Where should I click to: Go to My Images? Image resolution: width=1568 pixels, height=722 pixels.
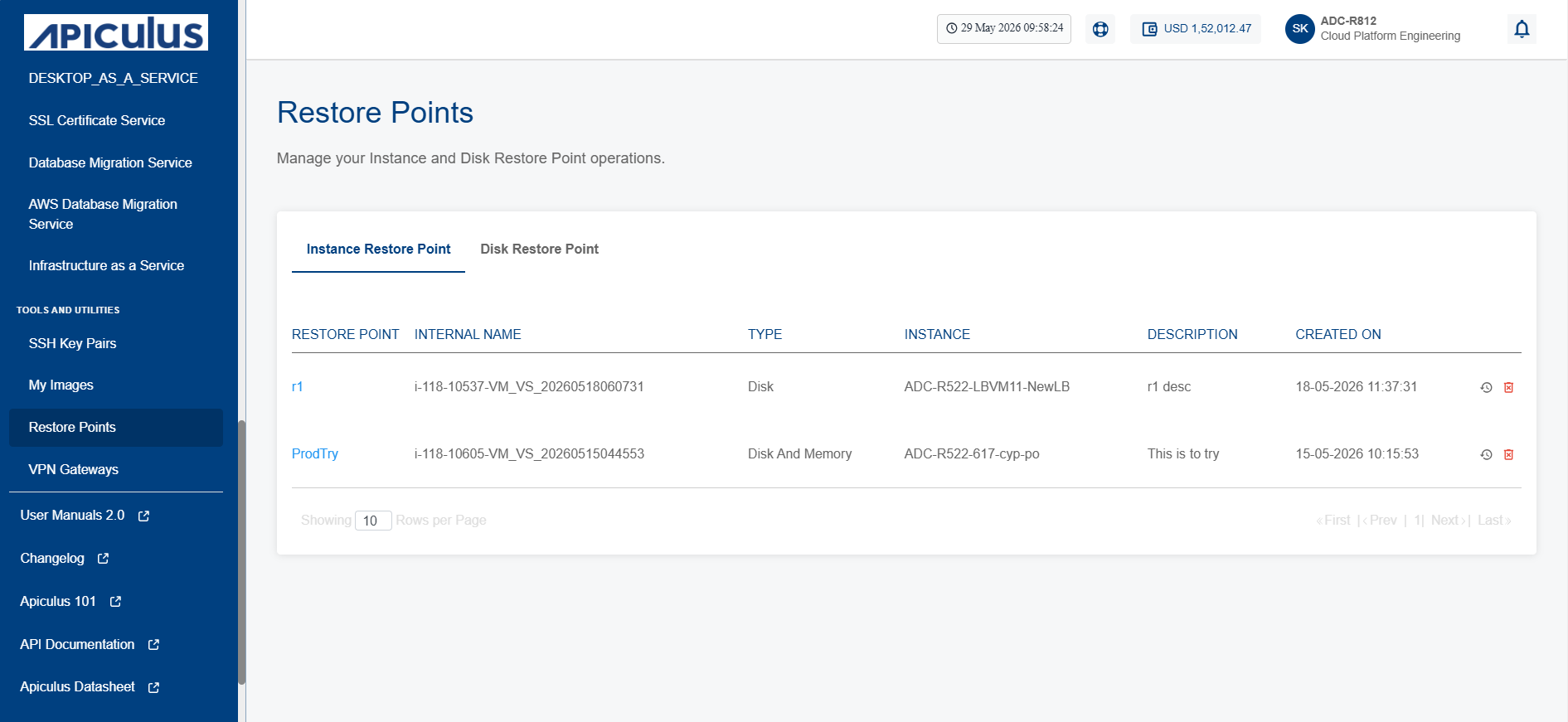pos(61,385)
